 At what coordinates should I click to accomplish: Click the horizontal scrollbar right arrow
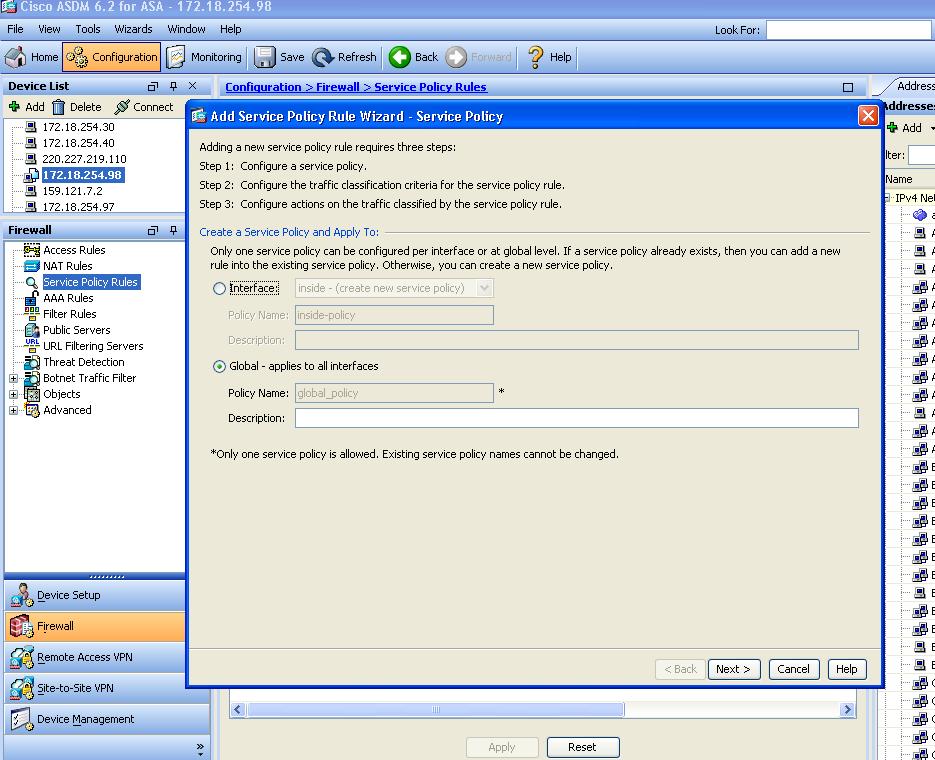point(847,709)
